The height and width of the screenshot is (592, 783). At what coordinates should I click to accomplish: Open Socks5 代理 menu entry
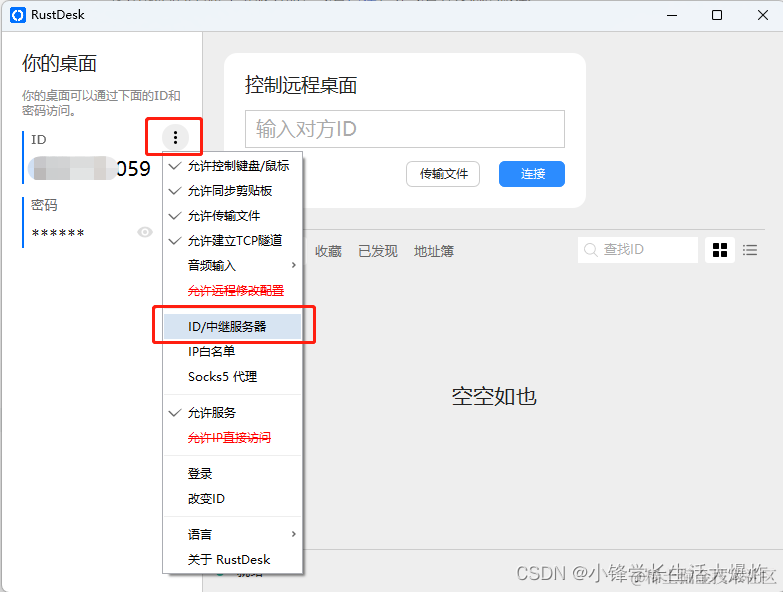[x=233, y=376]
